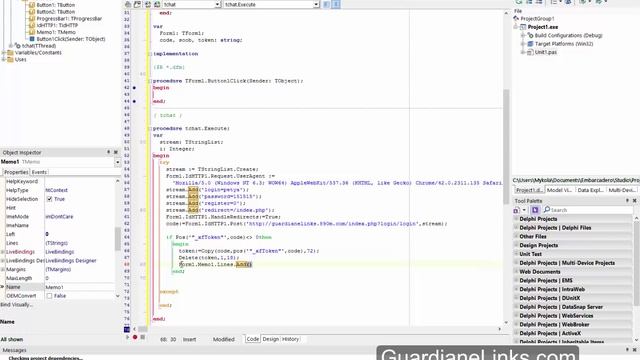Switch to the Model View tab
This screenshot has width=640, height=360.
pyautogui.click(x=559, y=190)
